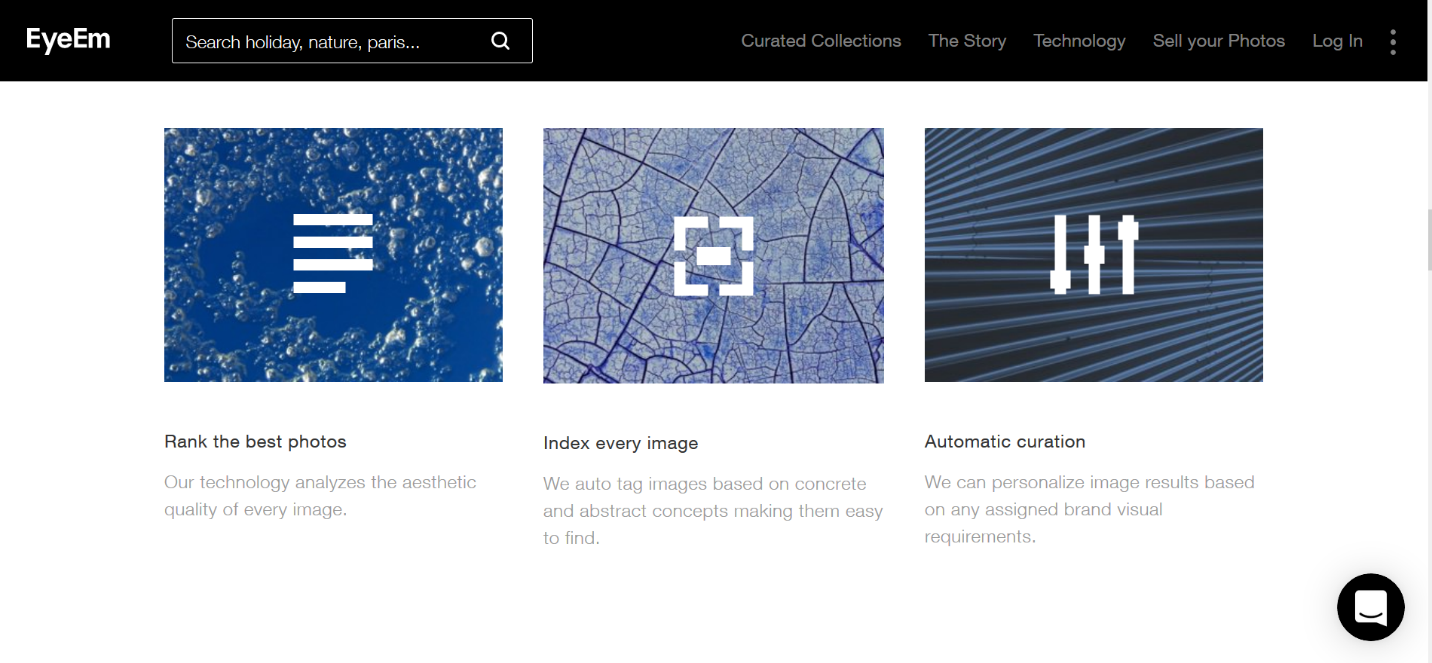This screenshot has width=1432, height=663.
Task: Click the Index every image heading
Action: point(620,443)
